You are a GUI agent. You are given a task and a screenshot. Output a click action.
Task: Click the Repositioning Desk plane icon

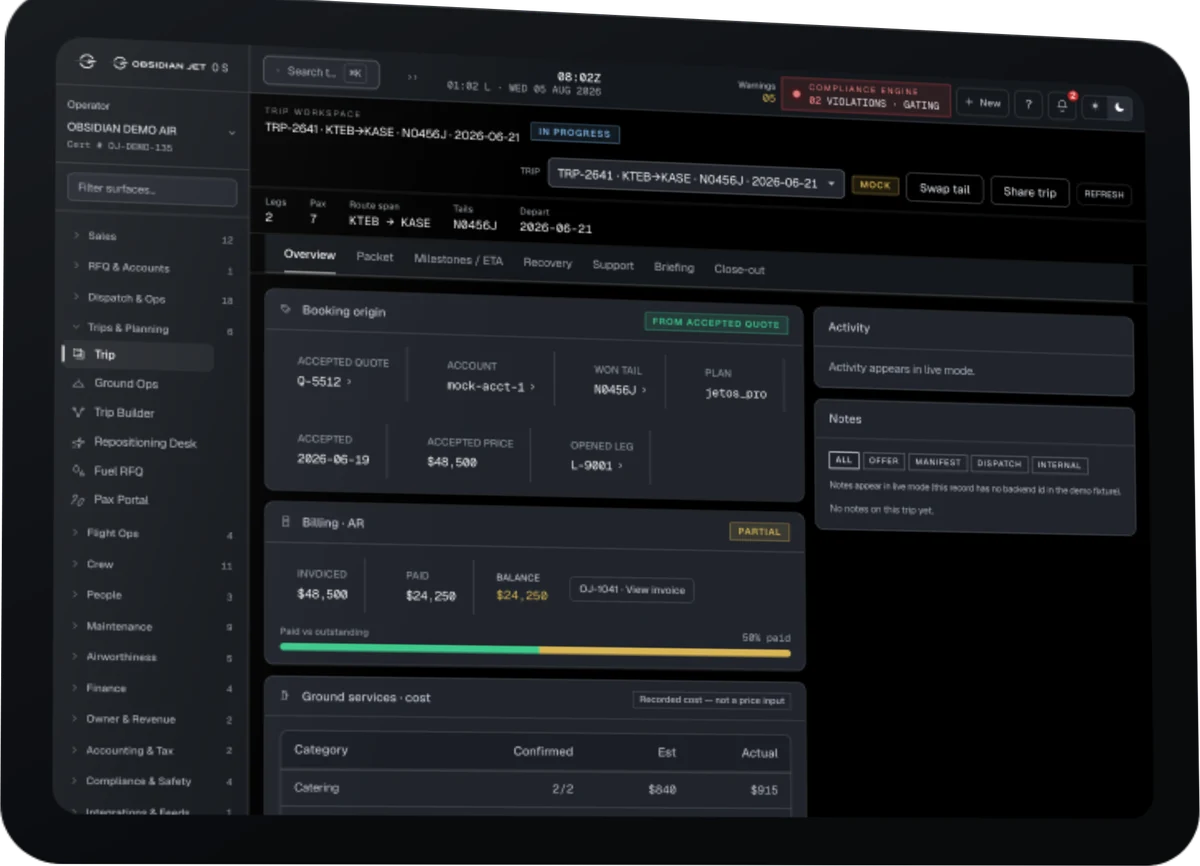(78, 442)
